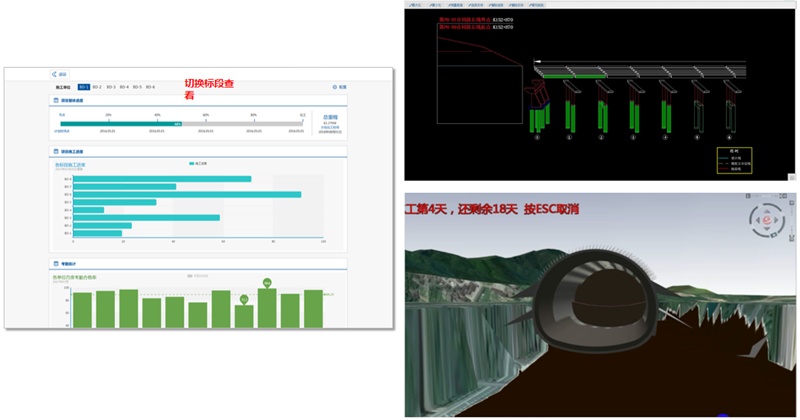Click the attendance statistics panel icon
The width and height of the screenshot is (800, 420).
[56, 264]
